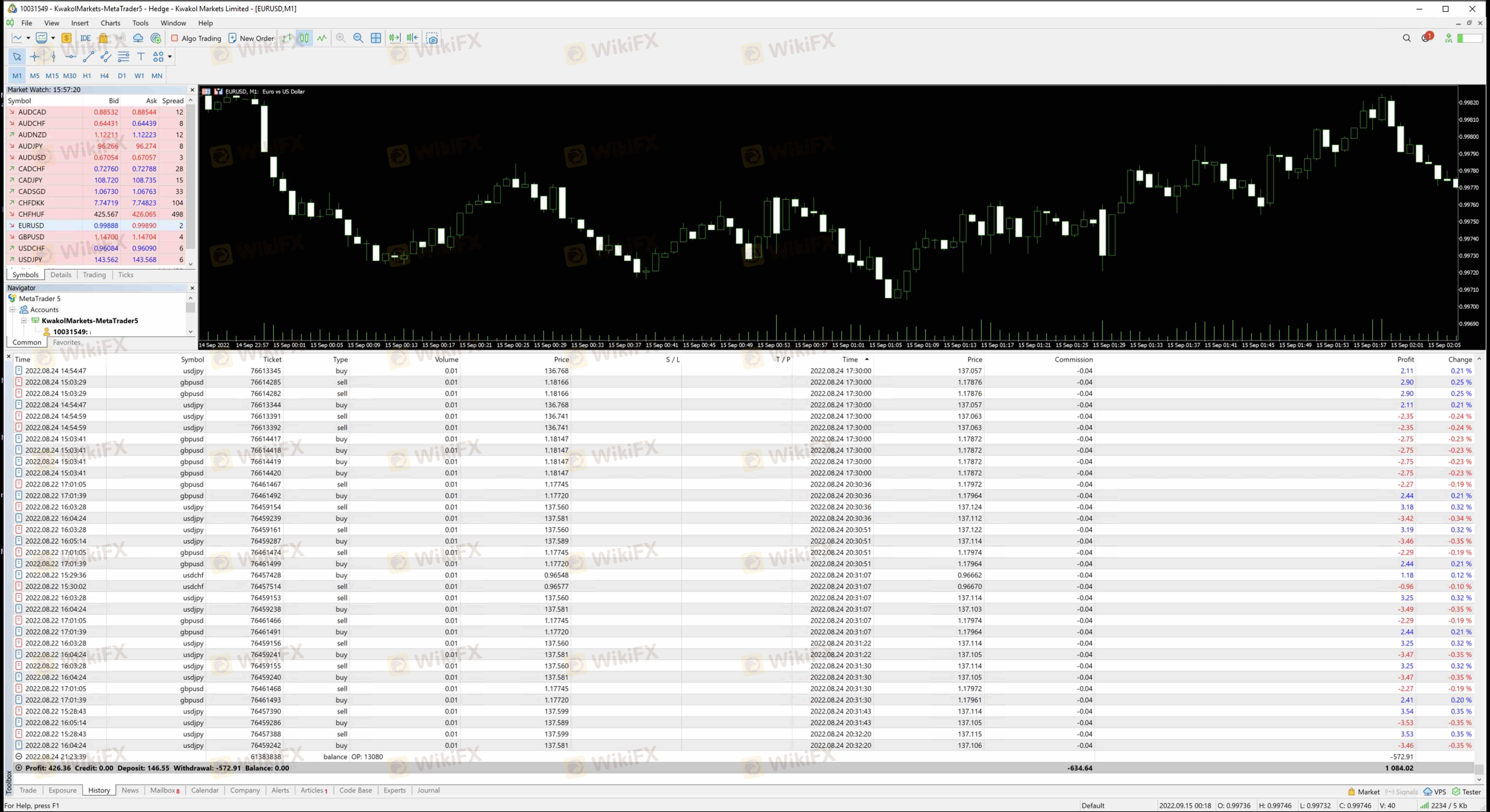Open the Market shopping bag icon
Image resolution: width=1490 pixels, height=812 pixels.
coord(103,38)
